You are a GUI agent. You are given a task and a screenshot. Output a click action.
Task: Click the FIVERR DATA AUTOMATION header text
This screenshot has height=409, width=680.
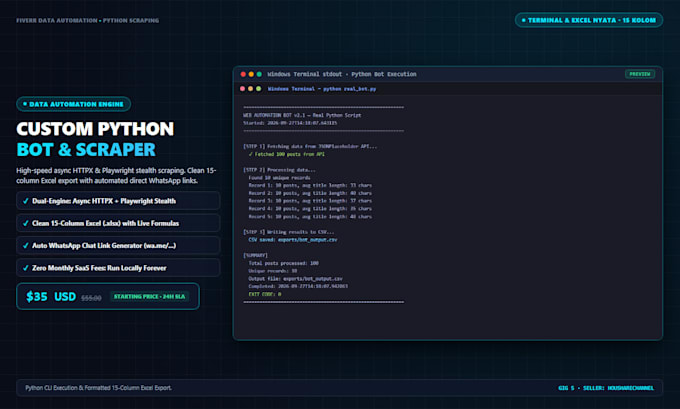(88, 20)
